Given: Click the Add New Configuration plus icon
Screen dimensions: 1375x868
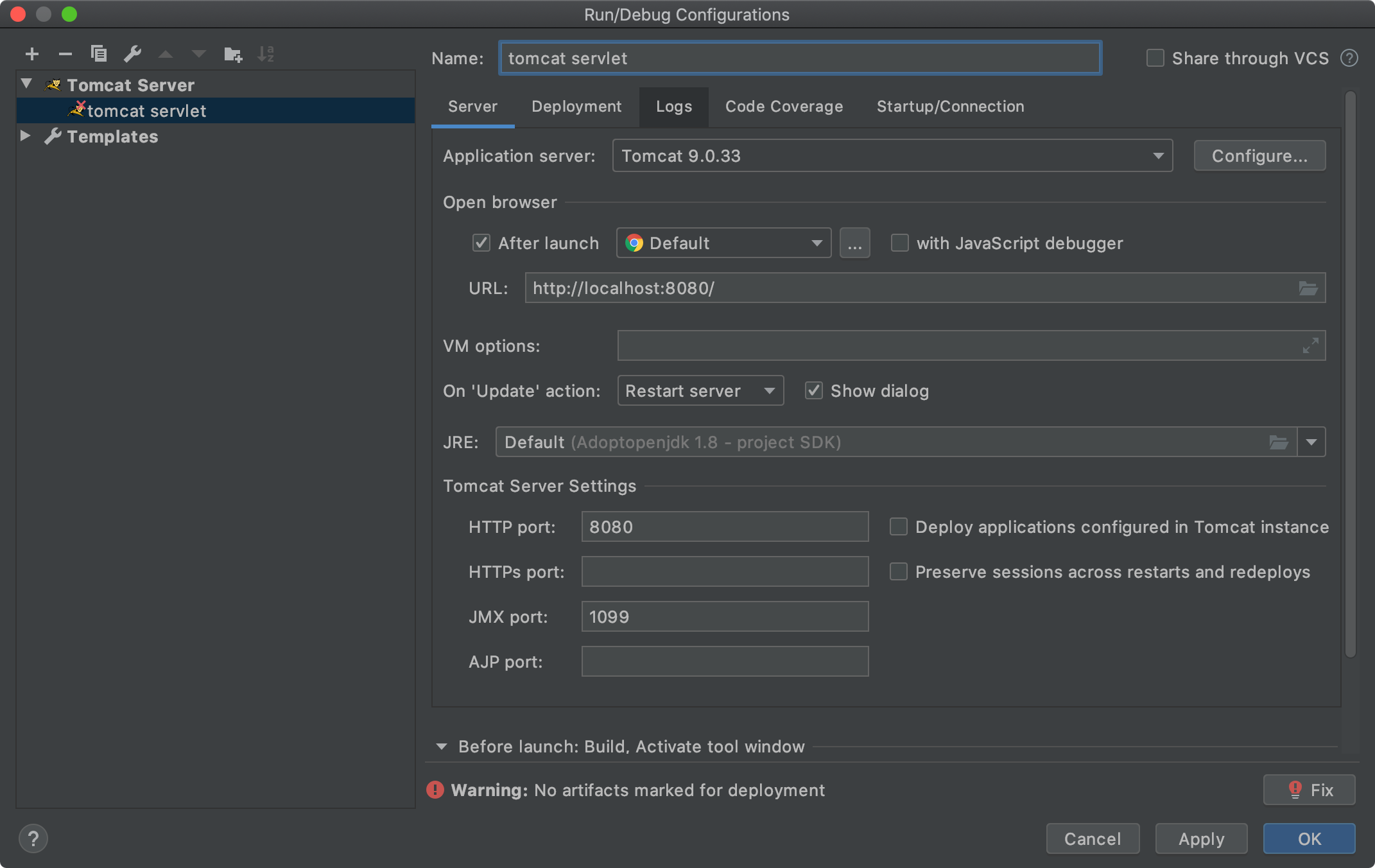Looking at the screenshot, I should pyautogui.click(x=32, y=55).
